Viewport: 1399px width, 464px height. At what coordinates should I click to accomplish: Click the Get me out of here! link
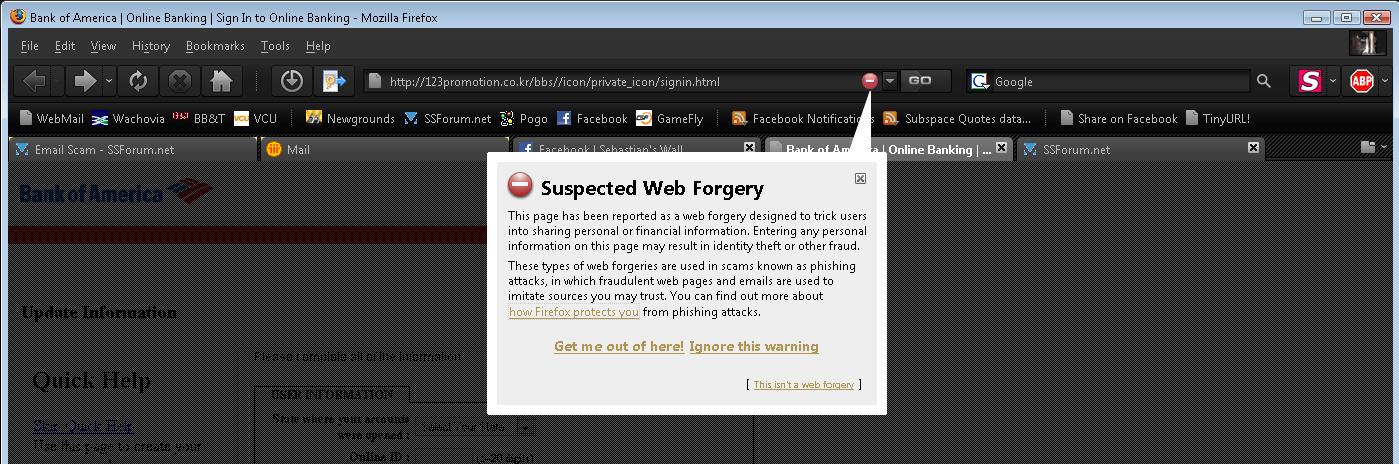tap(619, 347)
